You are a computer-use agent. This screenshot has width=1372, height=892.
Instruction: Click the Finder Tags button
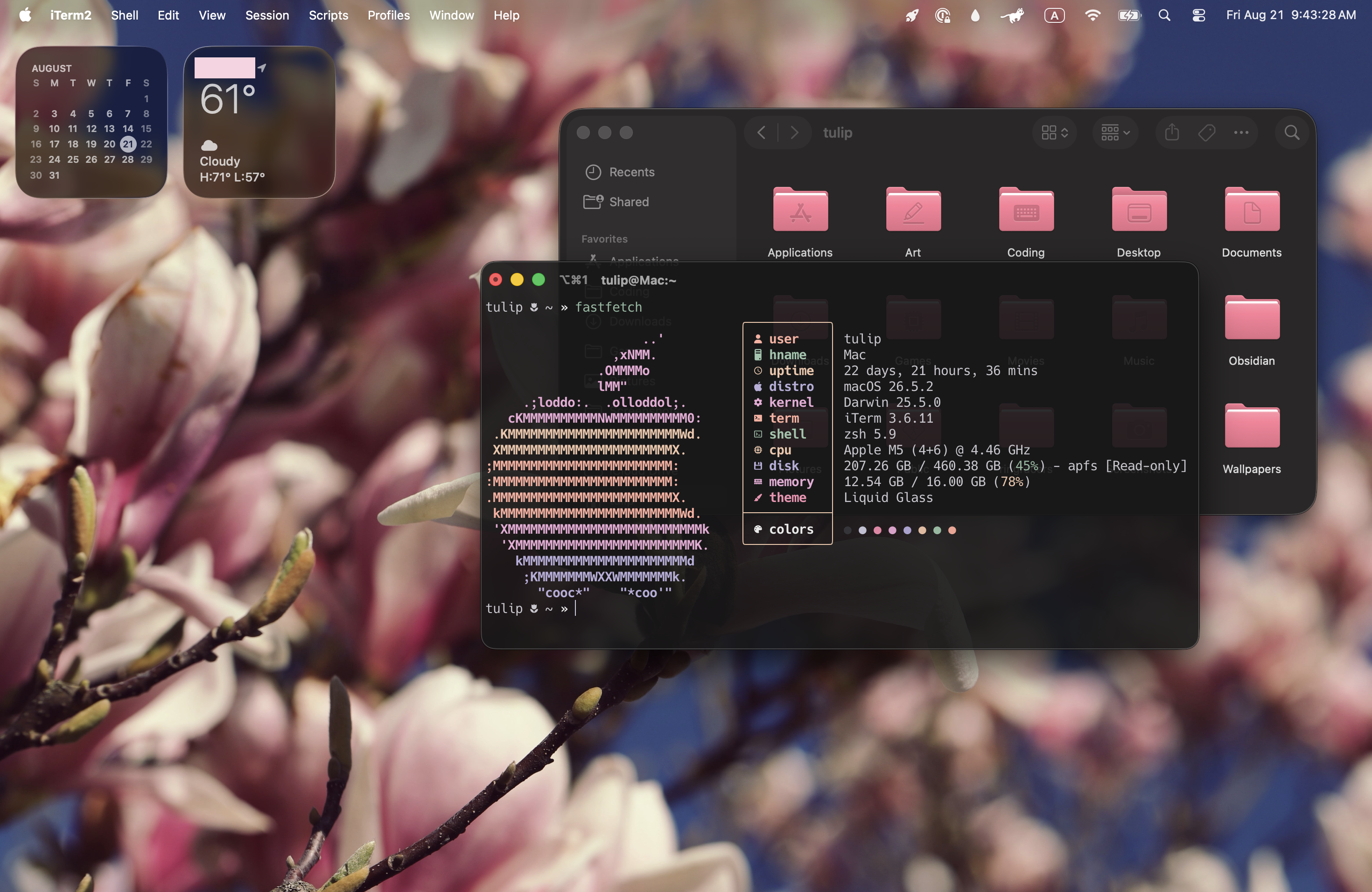click(1206, 132)
